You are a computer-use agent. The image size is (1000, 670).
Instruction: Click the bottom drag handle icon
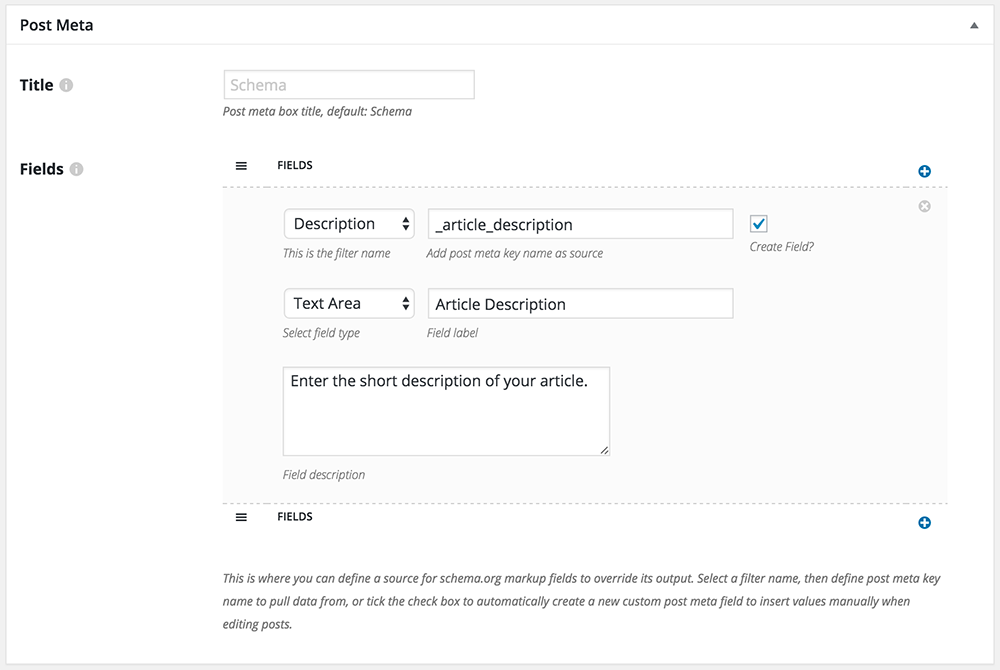(x=241, y=517)
